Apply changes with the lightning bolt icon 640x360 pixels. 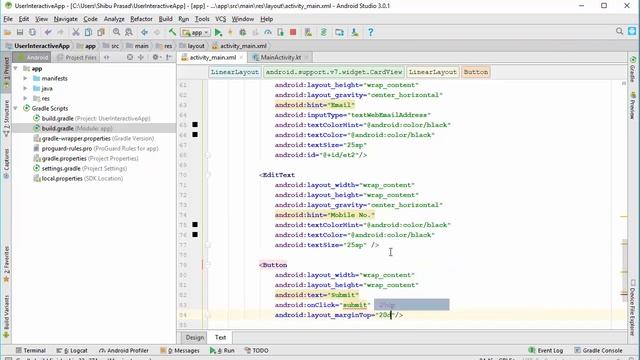[231, 32]
